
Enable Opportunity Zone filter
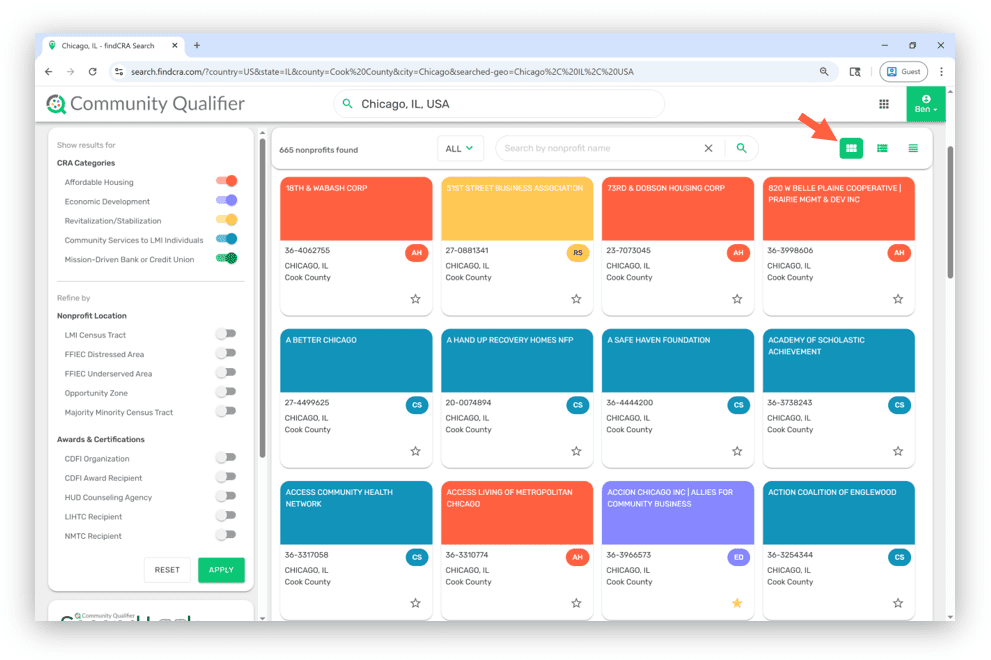226,392
